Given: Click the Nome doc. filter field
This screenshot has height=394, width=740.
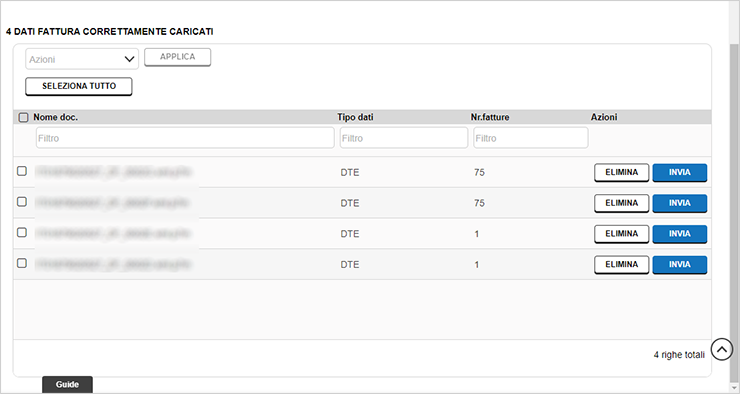Looking at the screenshot, I should (185, 138).
